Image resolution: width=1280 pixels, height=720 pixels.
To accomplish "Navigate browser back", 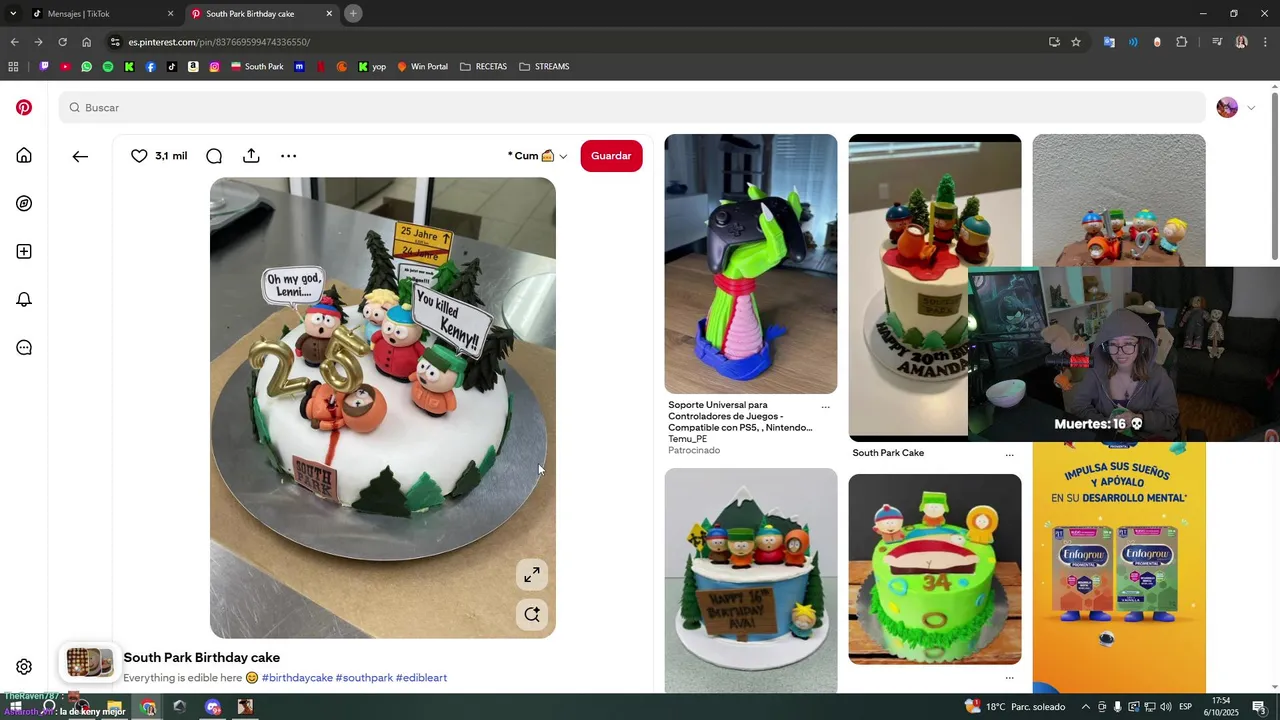I will 14,42.
